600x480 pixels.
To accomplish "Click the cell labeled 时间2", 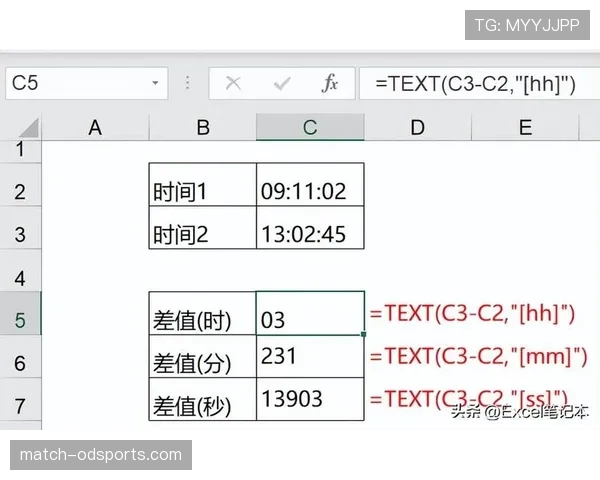I will click(x=202, y=228).
